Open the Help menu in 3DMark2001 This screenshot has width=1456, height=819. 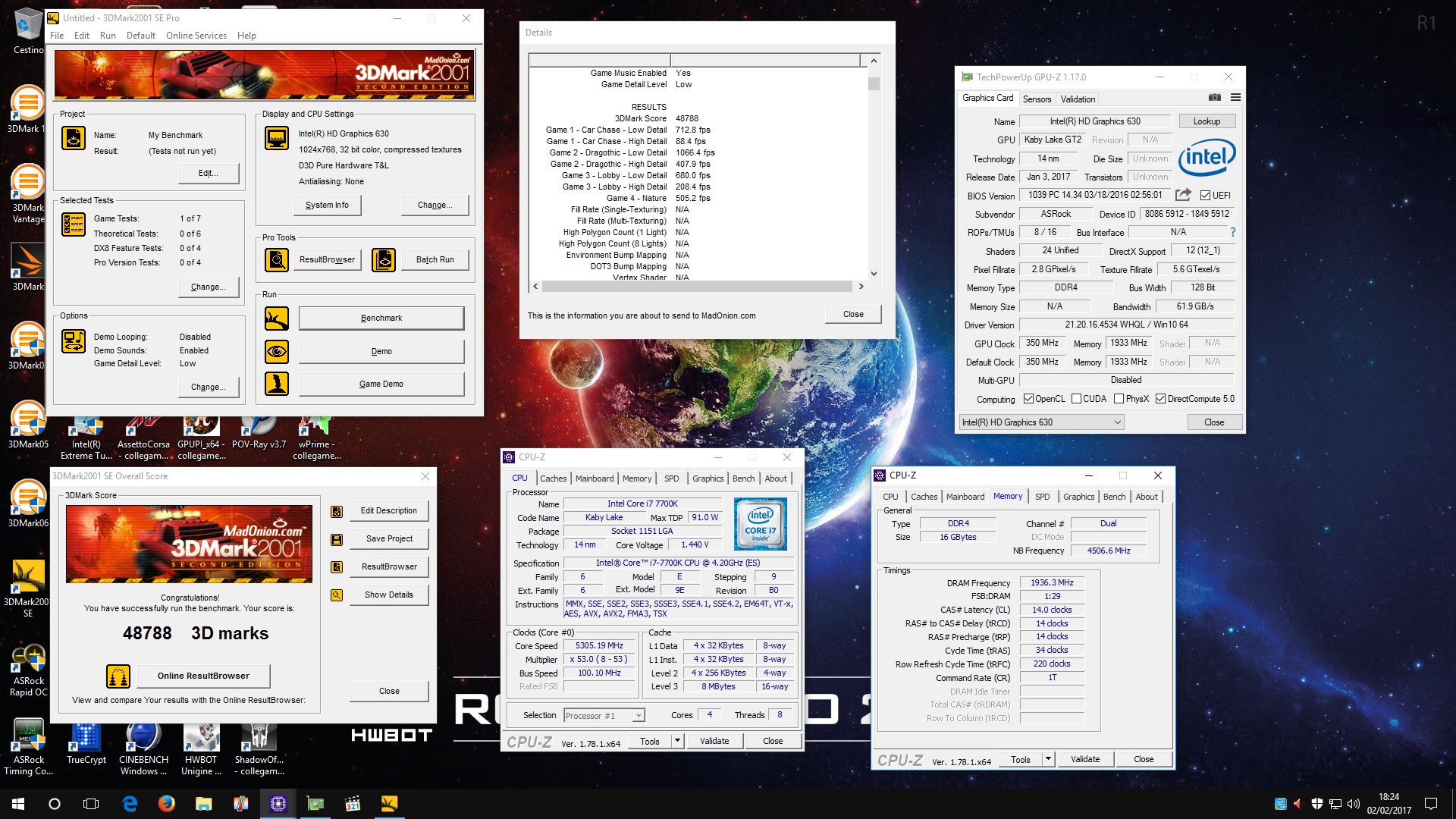tap(246, 36)
